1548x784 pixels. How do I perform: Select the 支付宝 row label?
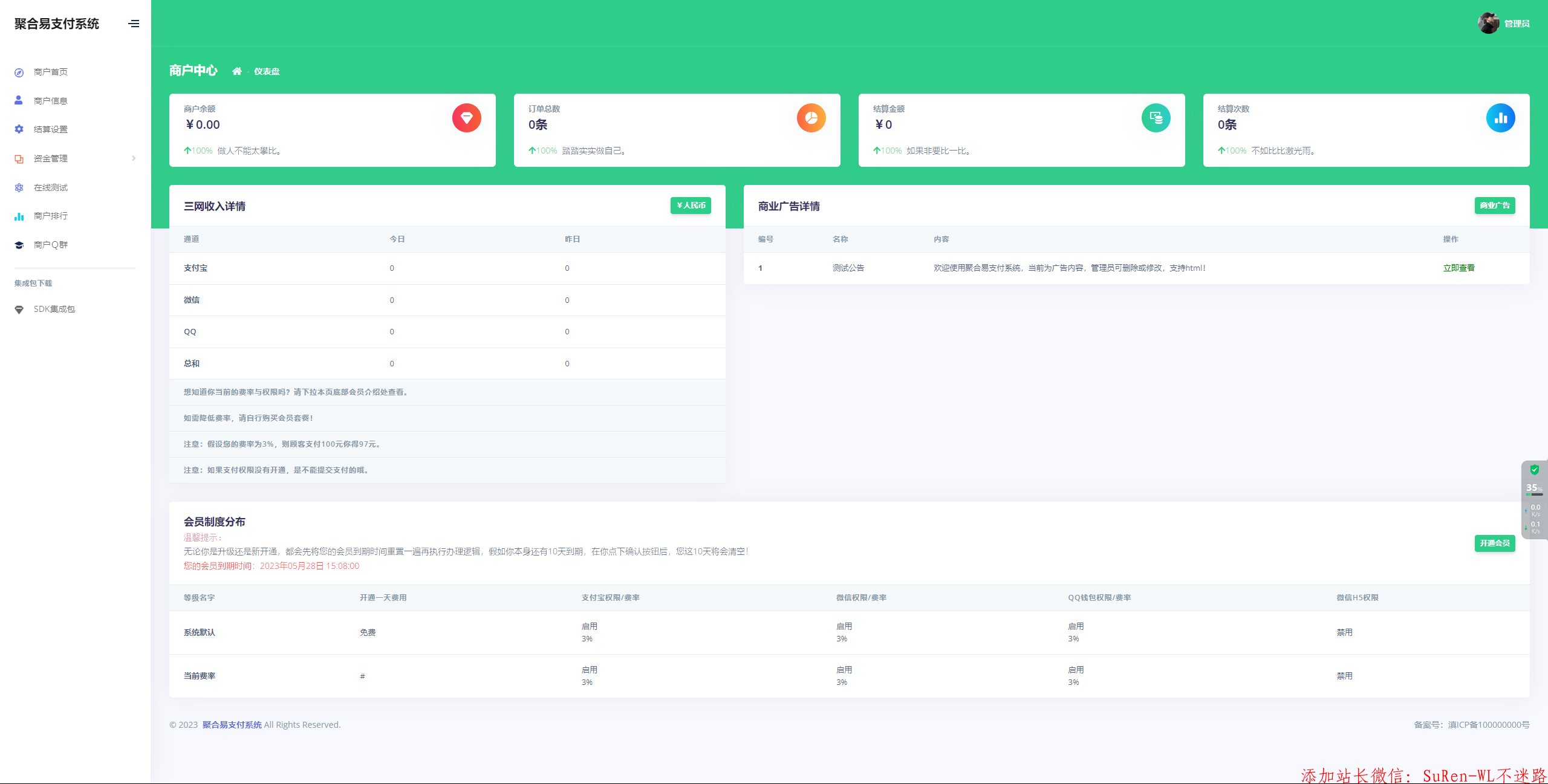tap(195, 268)
